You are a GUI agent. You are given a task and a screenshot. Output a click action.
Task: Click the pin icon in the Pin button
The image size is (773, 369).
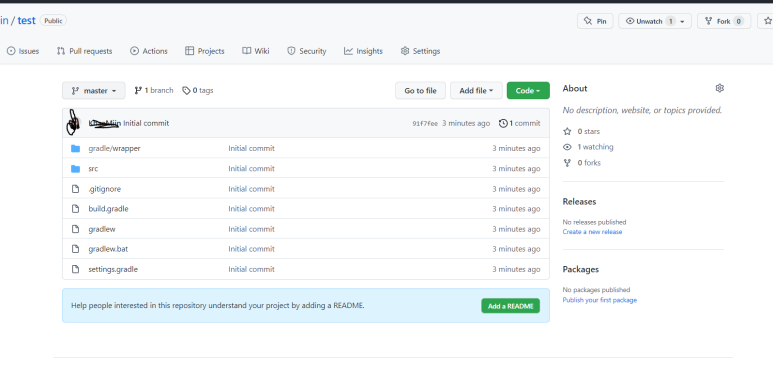[587, 21]
